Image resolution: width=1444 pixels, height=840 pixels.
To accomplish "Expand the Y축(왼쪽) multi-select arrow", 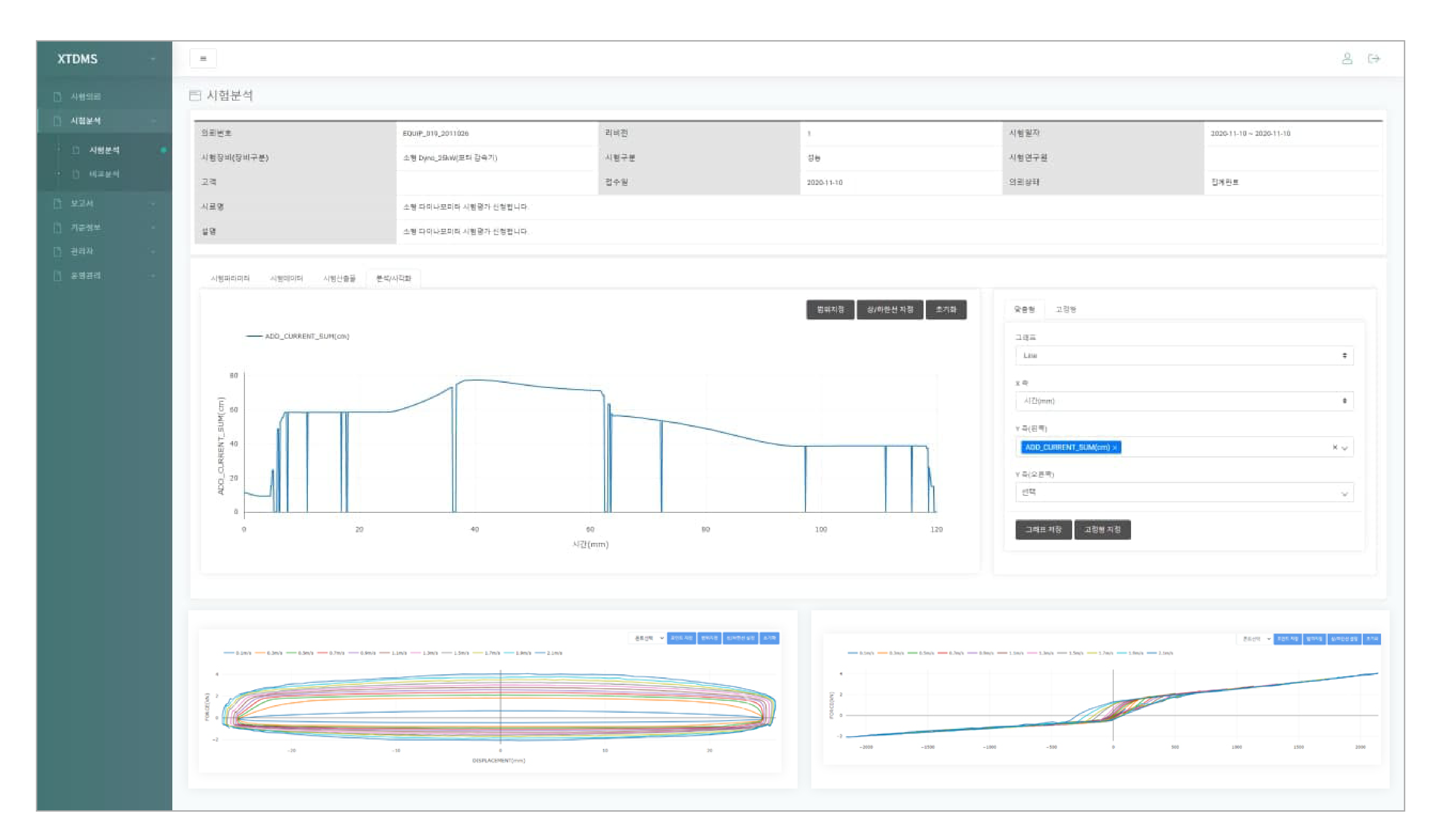I will [1344, 448].
